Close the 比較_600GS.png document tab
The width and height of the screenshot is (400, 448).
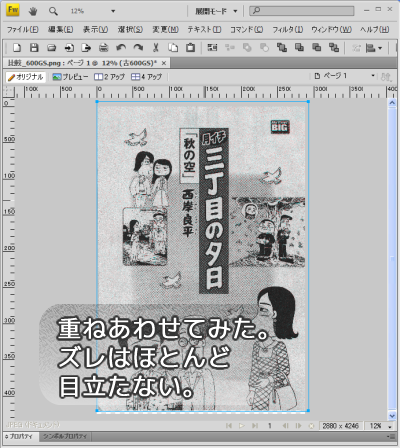[x=164, y=63]
